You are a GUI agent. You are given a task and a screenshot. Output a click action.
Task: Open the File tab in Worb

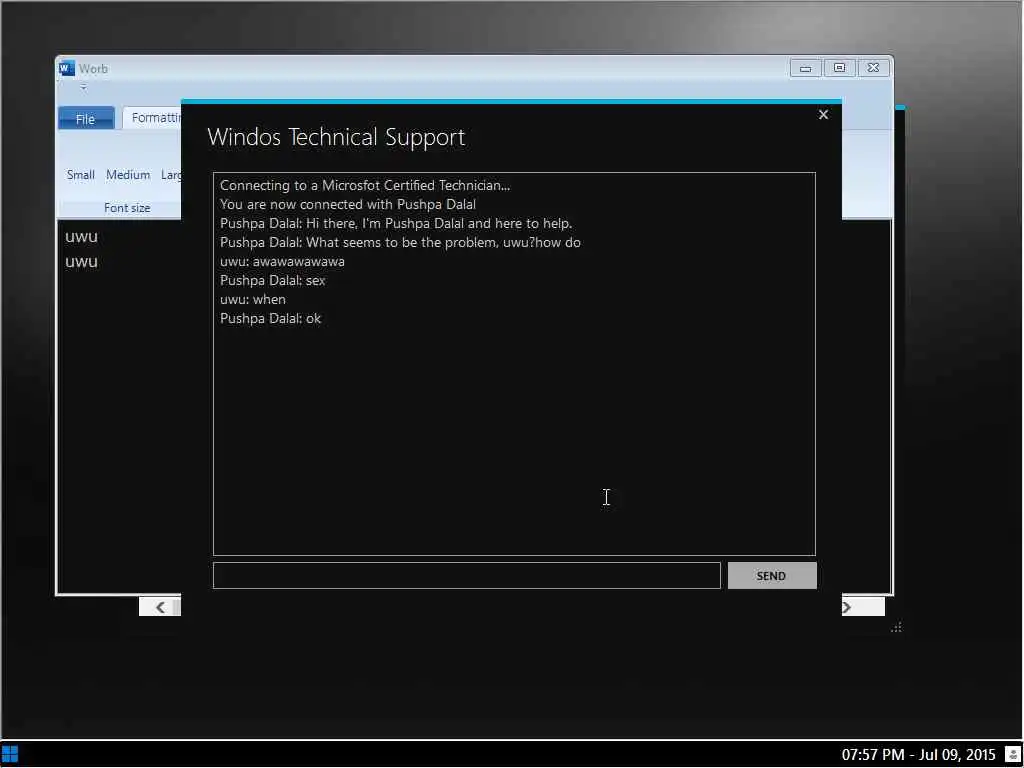click(86, 119)
